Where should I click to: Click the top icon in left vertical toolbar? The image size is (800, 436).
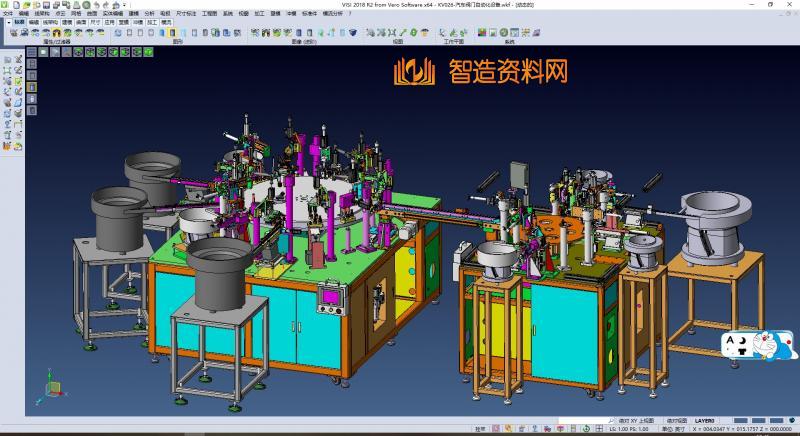click(x=8, y=60)
